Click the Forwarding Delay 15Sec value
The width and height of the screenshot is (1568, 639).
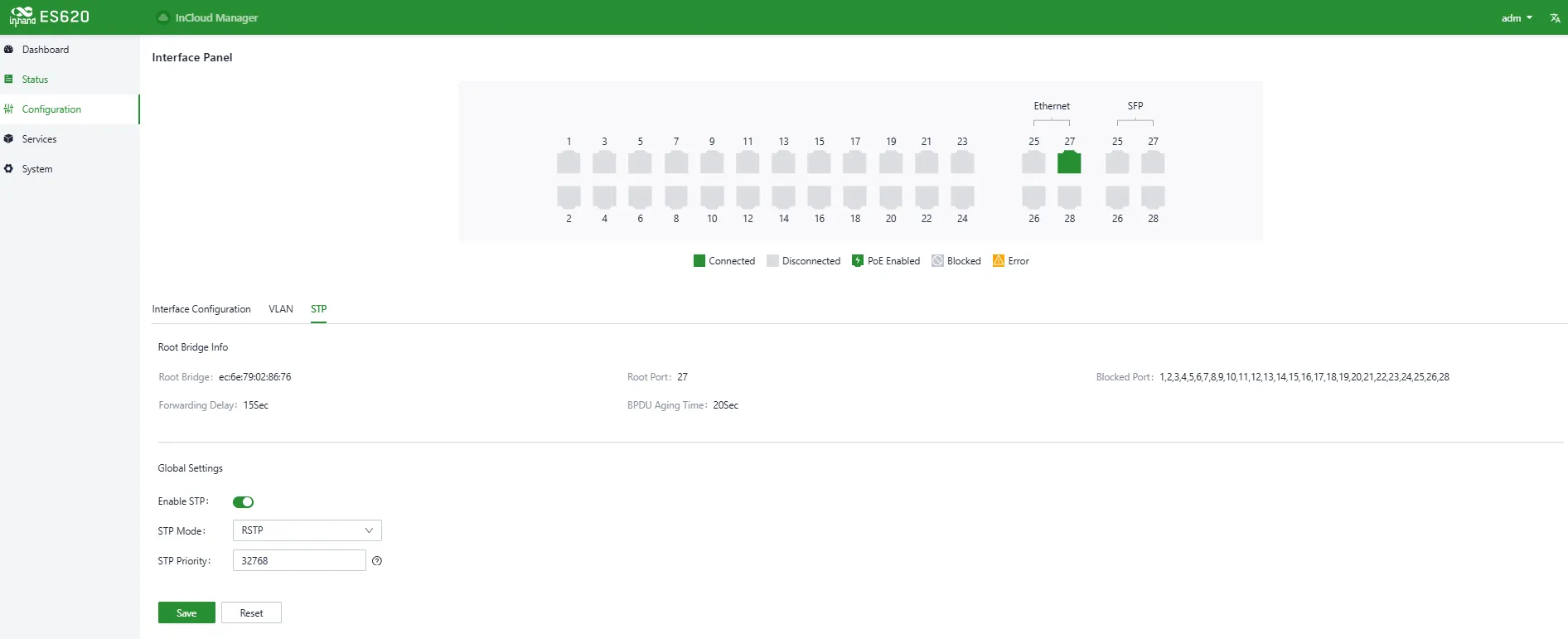pos(256,405)
